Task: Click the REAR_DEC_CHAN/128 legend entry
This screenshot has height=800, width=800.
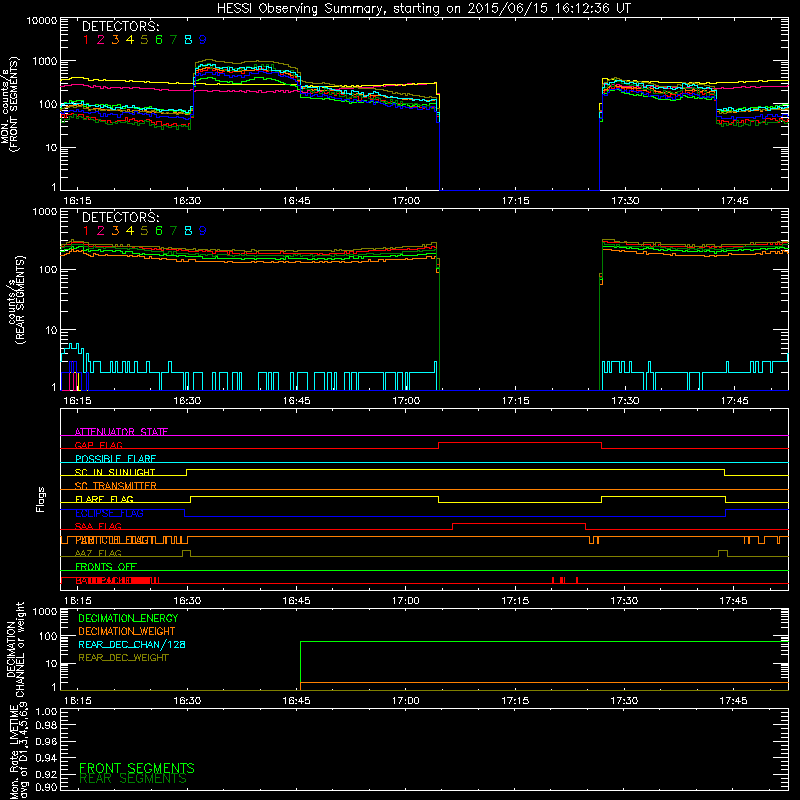Action: (132, 644)
